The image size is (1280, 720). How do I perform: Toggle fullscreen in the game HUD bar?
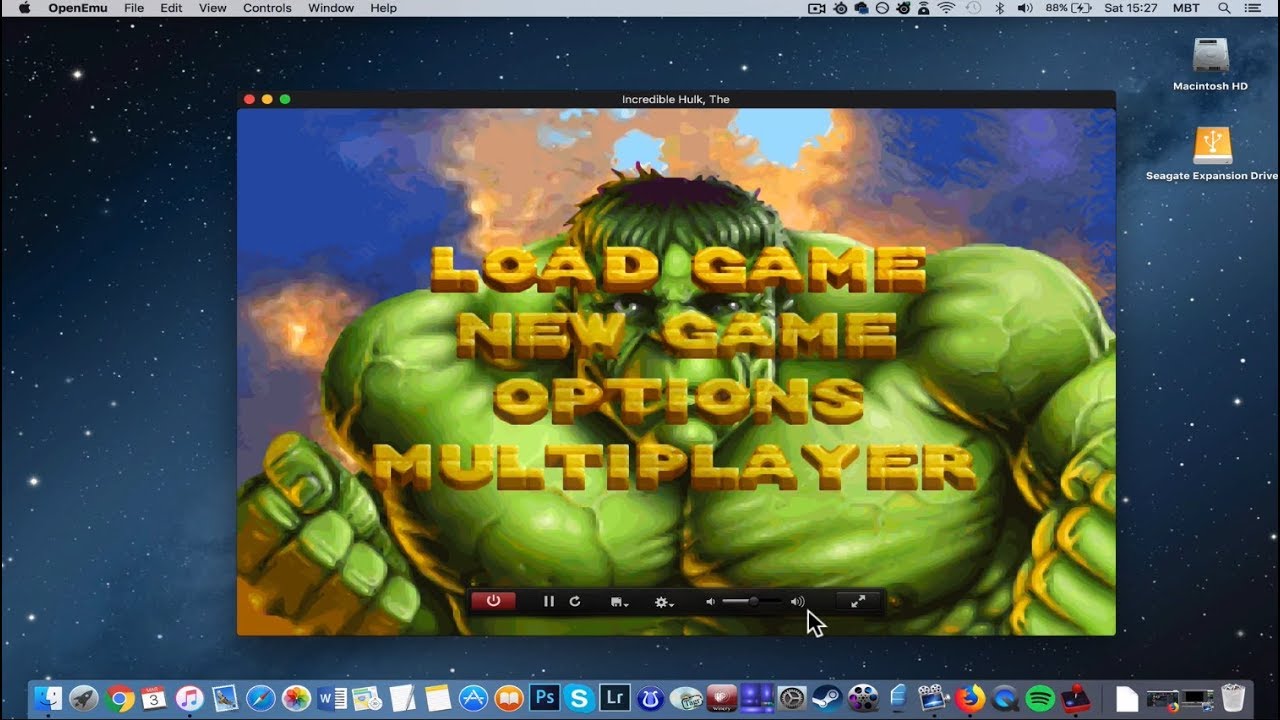click(858, 601)
